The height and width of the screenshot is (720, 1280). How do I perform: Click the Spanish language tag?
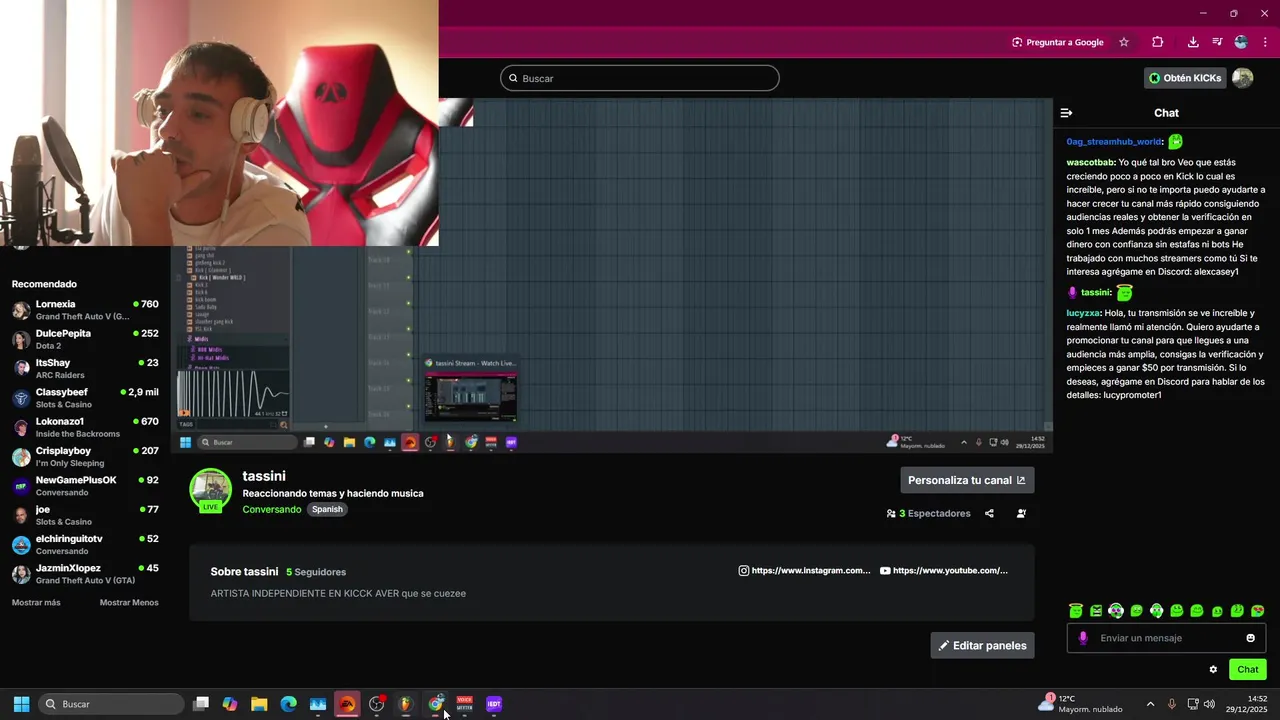(327, 509)
